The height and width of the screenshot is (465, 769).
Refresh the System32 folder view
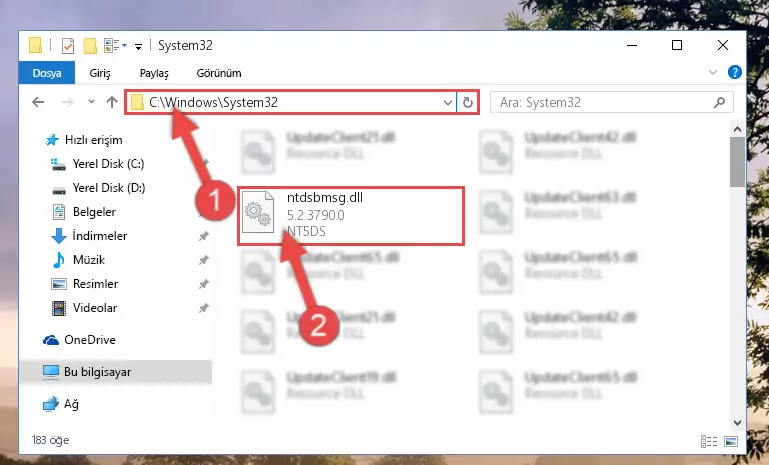coord(467,102)
